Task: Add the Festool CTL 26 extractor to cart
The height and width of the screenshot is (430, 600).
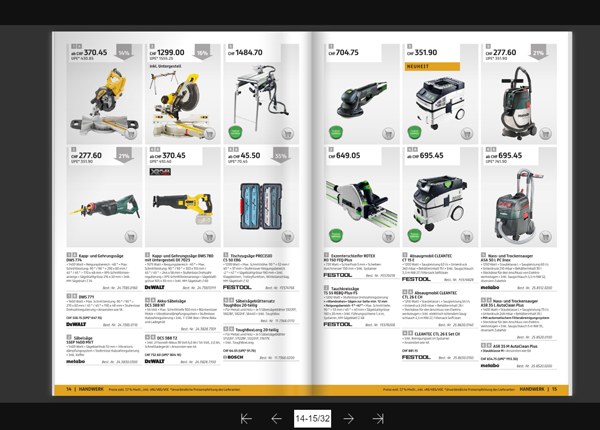Action: (x=466, y=237)
